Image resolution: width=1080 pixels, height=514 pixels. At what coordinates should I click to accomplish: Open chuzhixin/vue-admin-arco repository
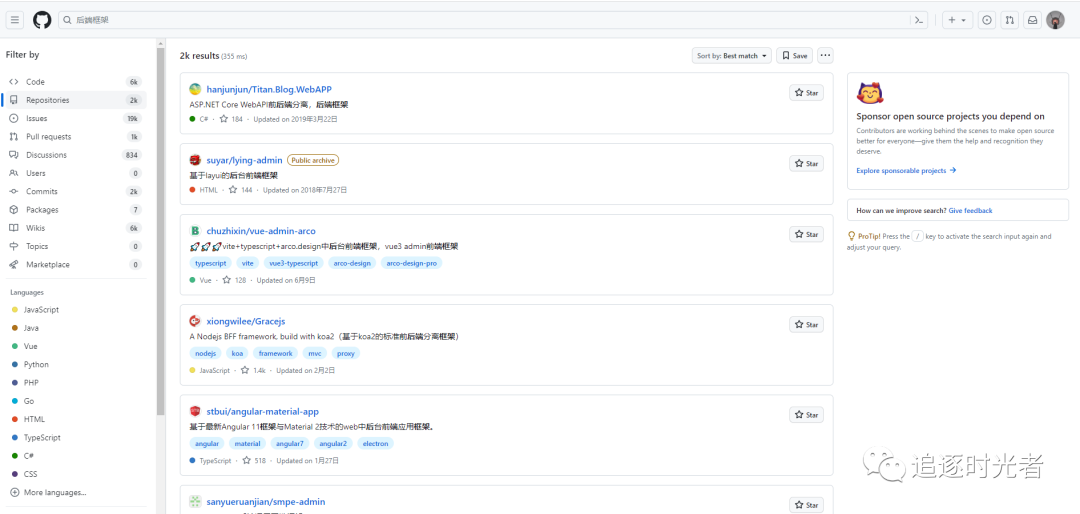tap(261, 231)
